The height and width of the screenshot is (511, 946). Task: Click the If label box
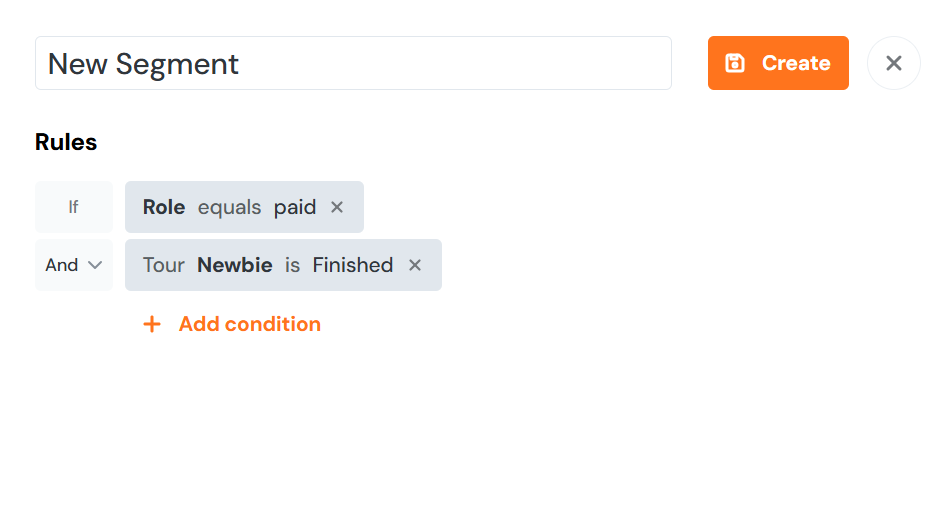(x=73, y=207)
